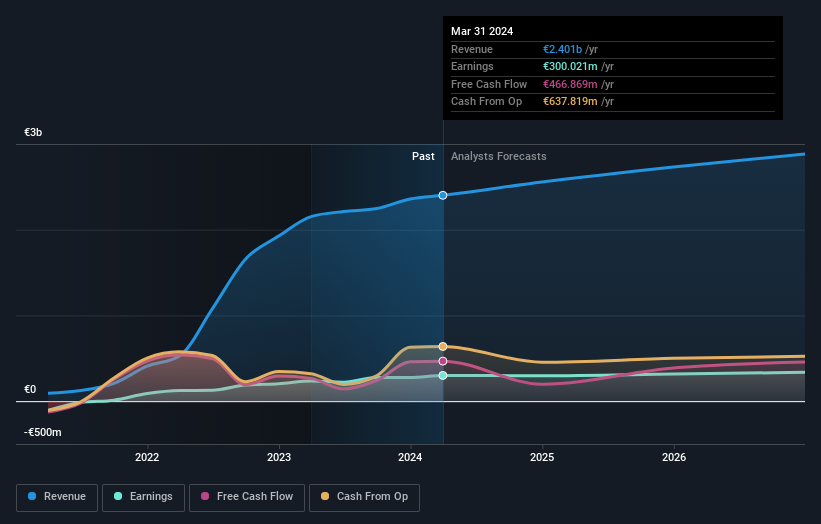Toggle the Earnings legend series
The width and height of the screenshot is (821, 524).
coord(143,497)
